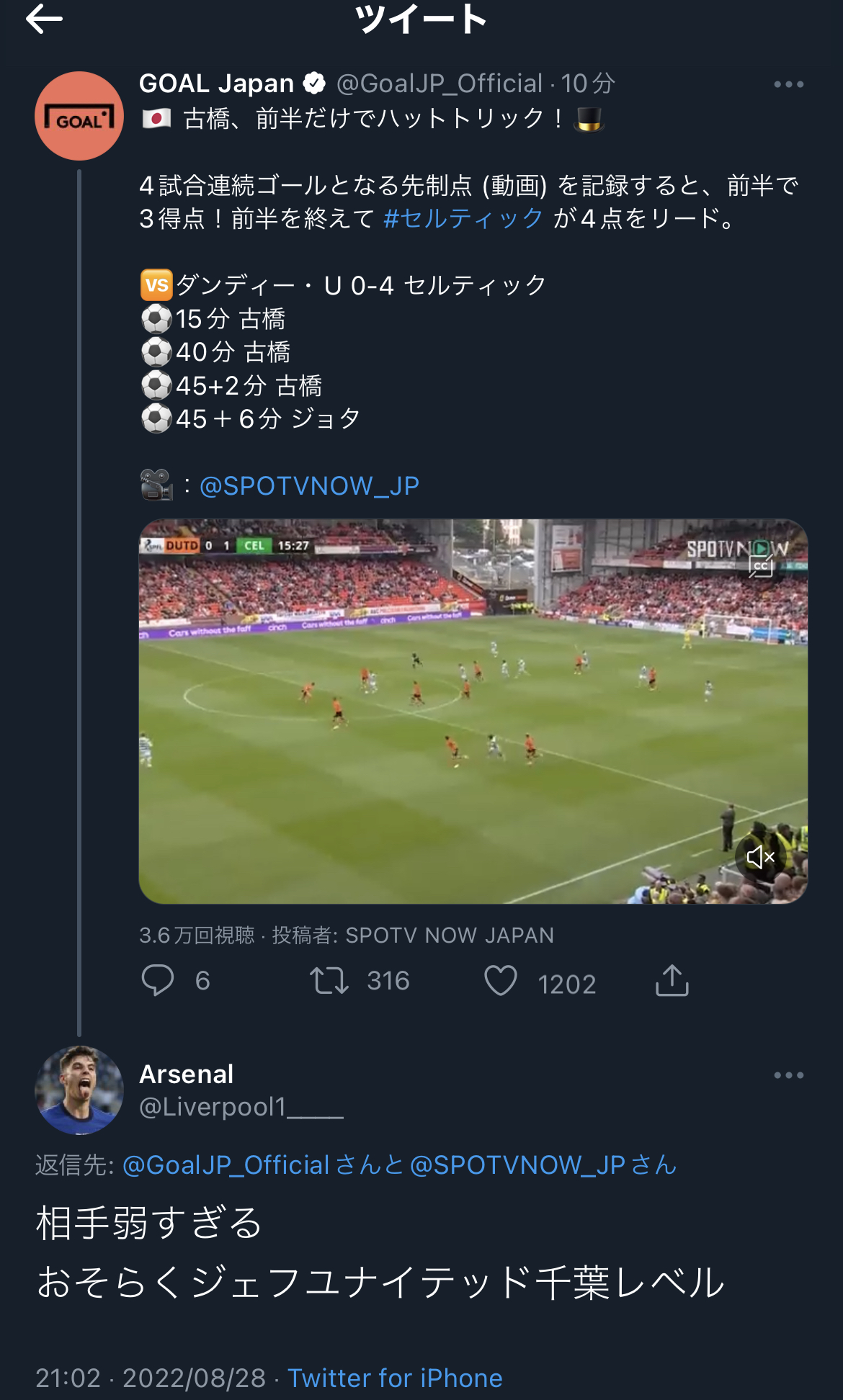Open Twitter for iPhone source link
This screenshot has width=843, height=1400.
(395, 1378)
